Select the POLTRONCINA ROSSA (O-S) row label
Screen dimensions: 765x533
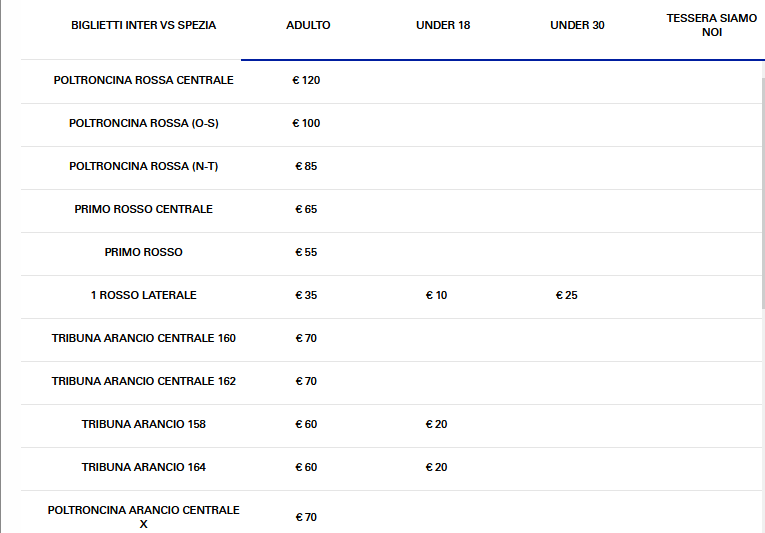(143, 123)
